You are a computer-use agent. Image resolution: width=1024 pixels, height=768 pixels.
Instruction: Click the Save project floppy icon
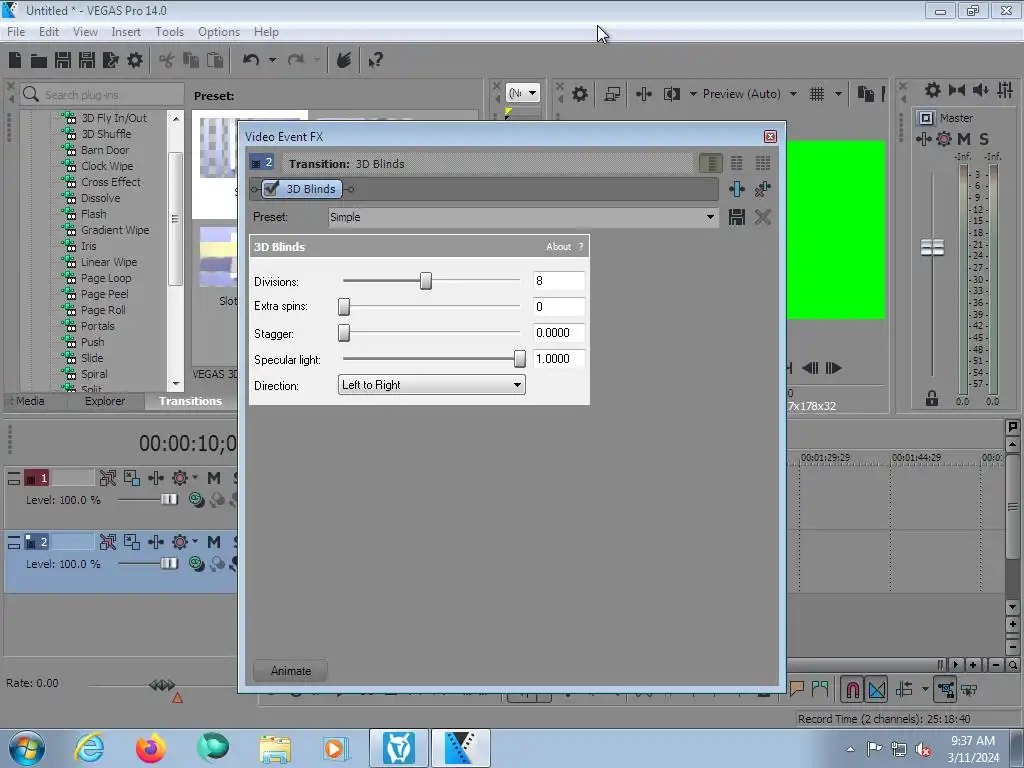pos(63,60)
